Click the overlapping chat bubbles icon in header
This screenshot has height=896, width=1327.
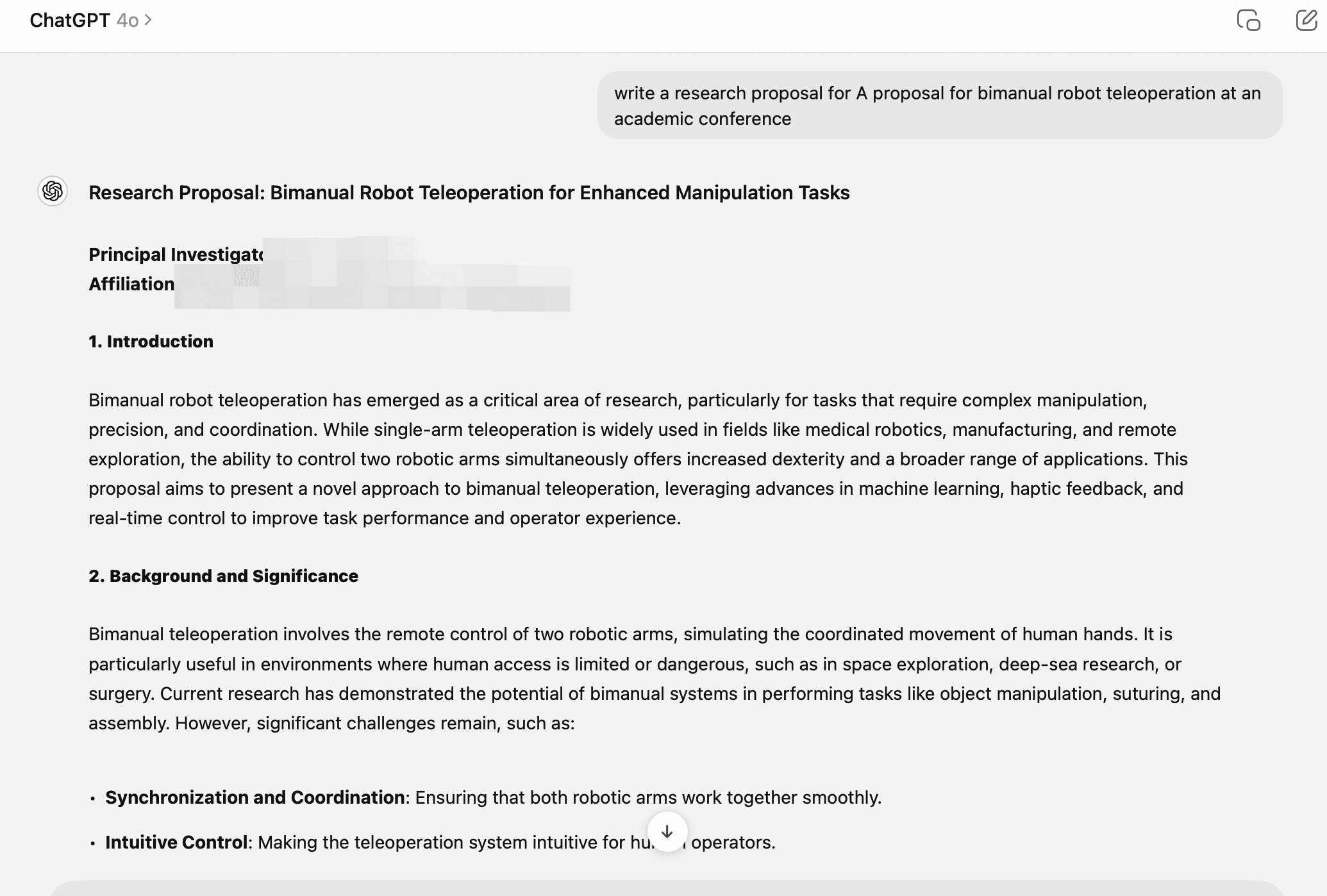coord(1248,21)
